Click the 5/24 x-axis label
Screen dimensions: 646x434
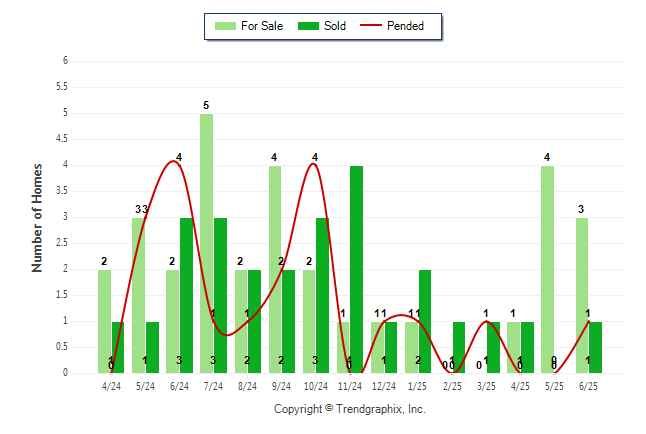tap(145, 386)
